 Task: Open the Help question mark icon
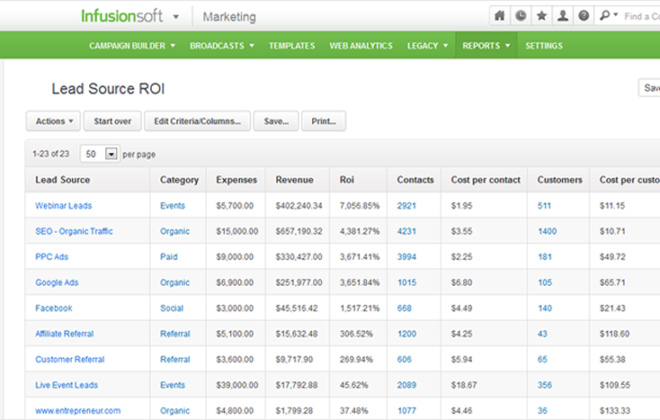pyautogui.click(x=584, y=16)
